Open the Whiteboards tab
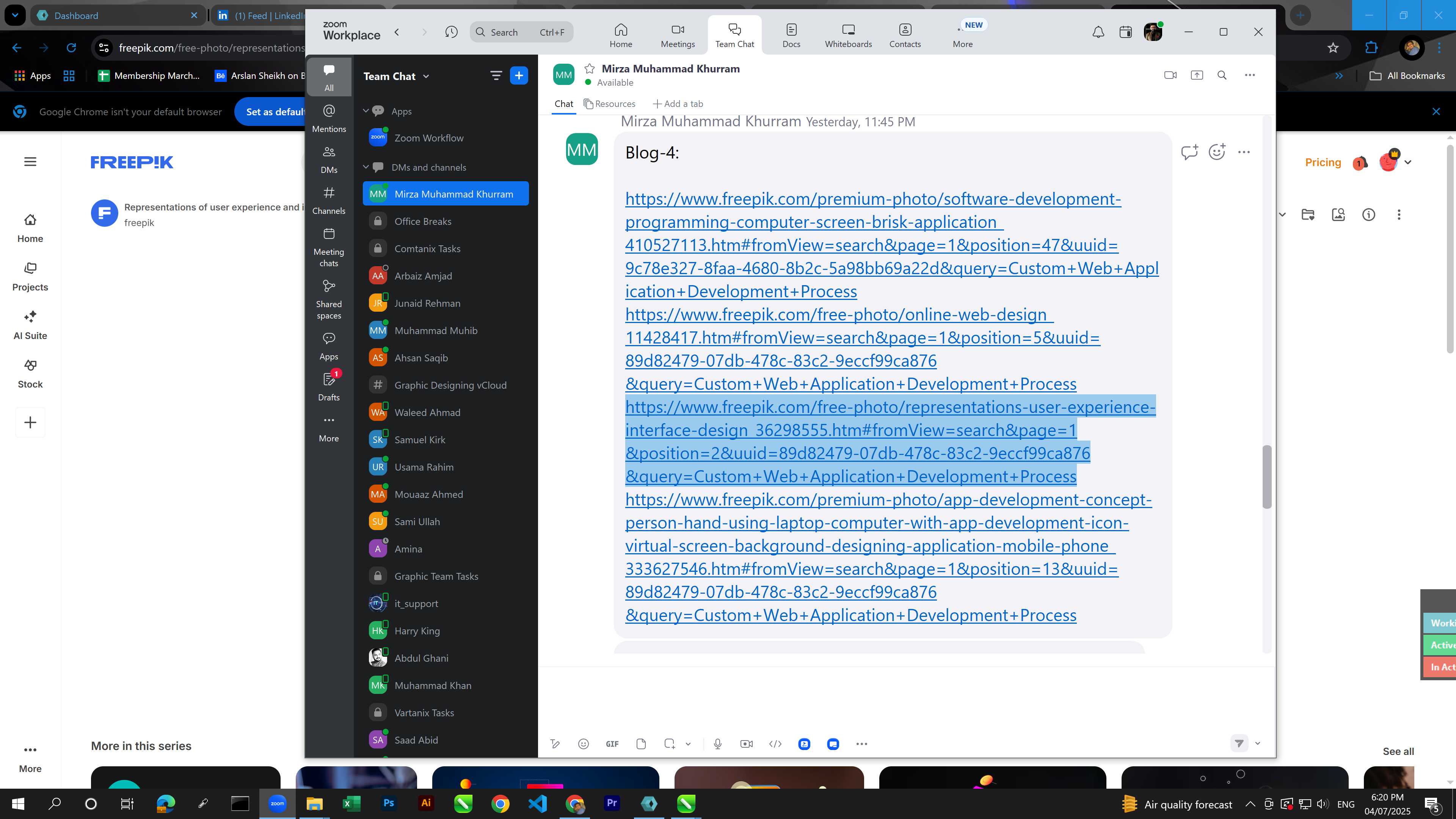The width and height of the screenshot is (1456, 819). 849,35
